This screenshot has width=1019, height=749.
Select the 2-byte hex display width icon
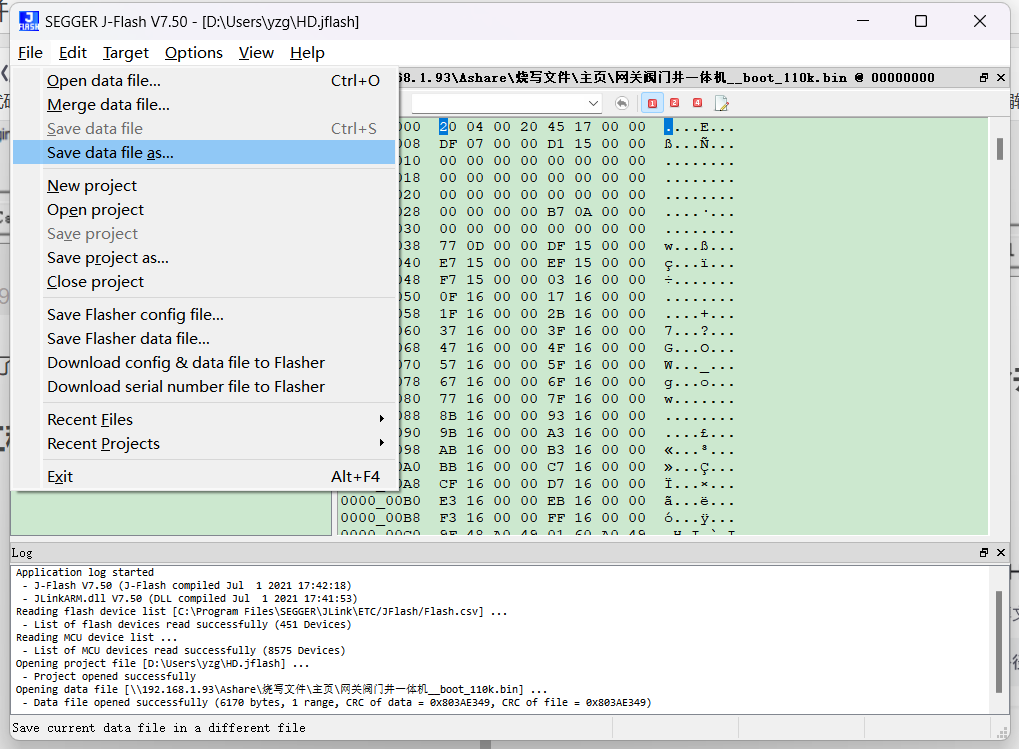(x=674, y=102)
